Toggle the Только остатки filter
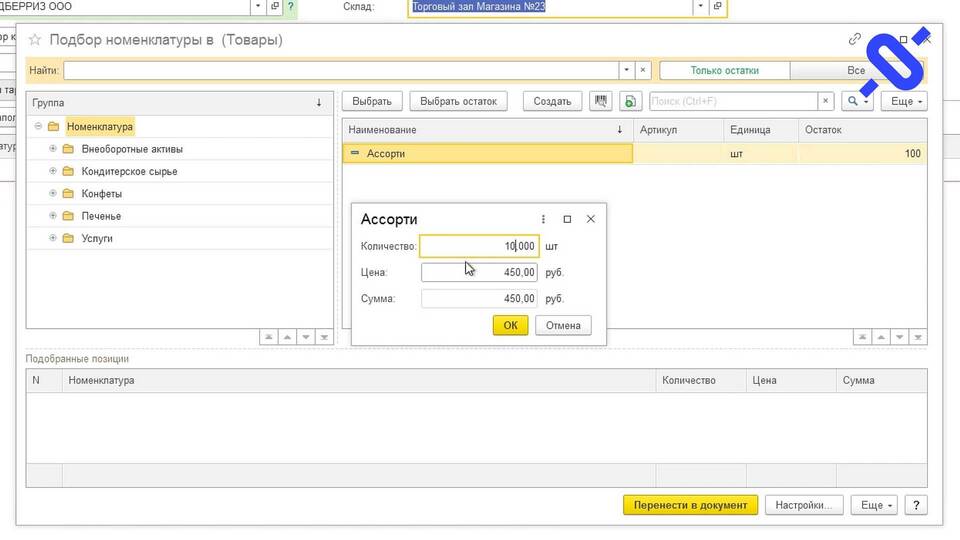Viewport: 960px width, 540px height. pos(724,71)
